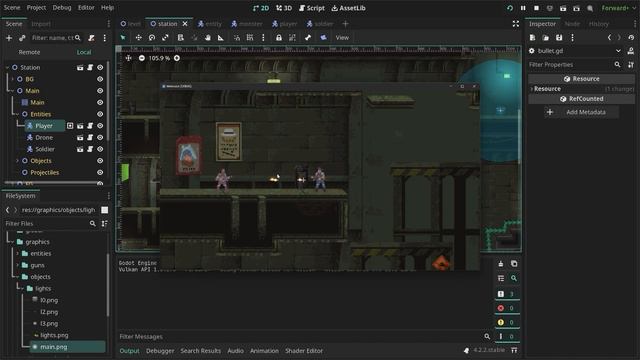
Task: Toggle visibility of the Projectiles node
Action: pyautogui.click(x=100, y=172)
